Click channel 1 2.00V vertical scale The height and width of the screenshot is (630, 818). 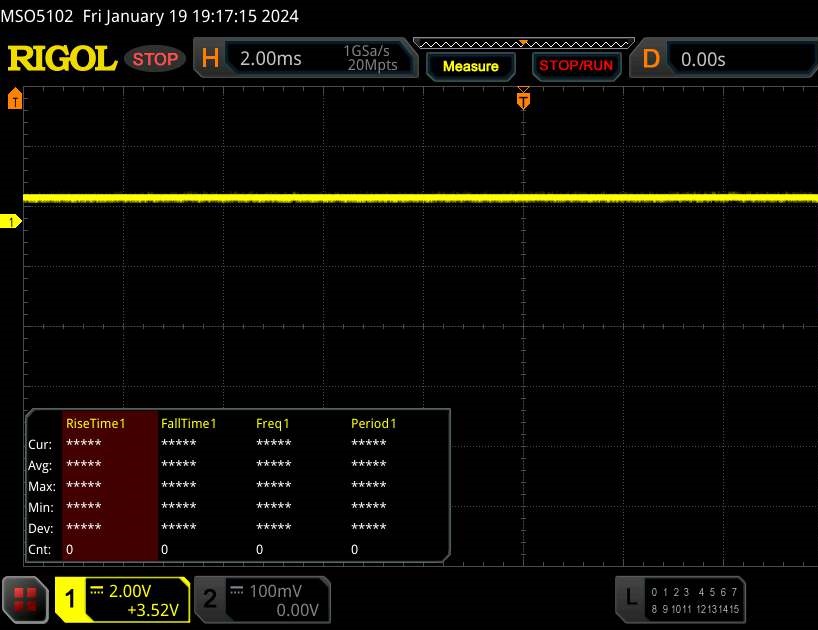pyautogui.click(x=129, y=591)
